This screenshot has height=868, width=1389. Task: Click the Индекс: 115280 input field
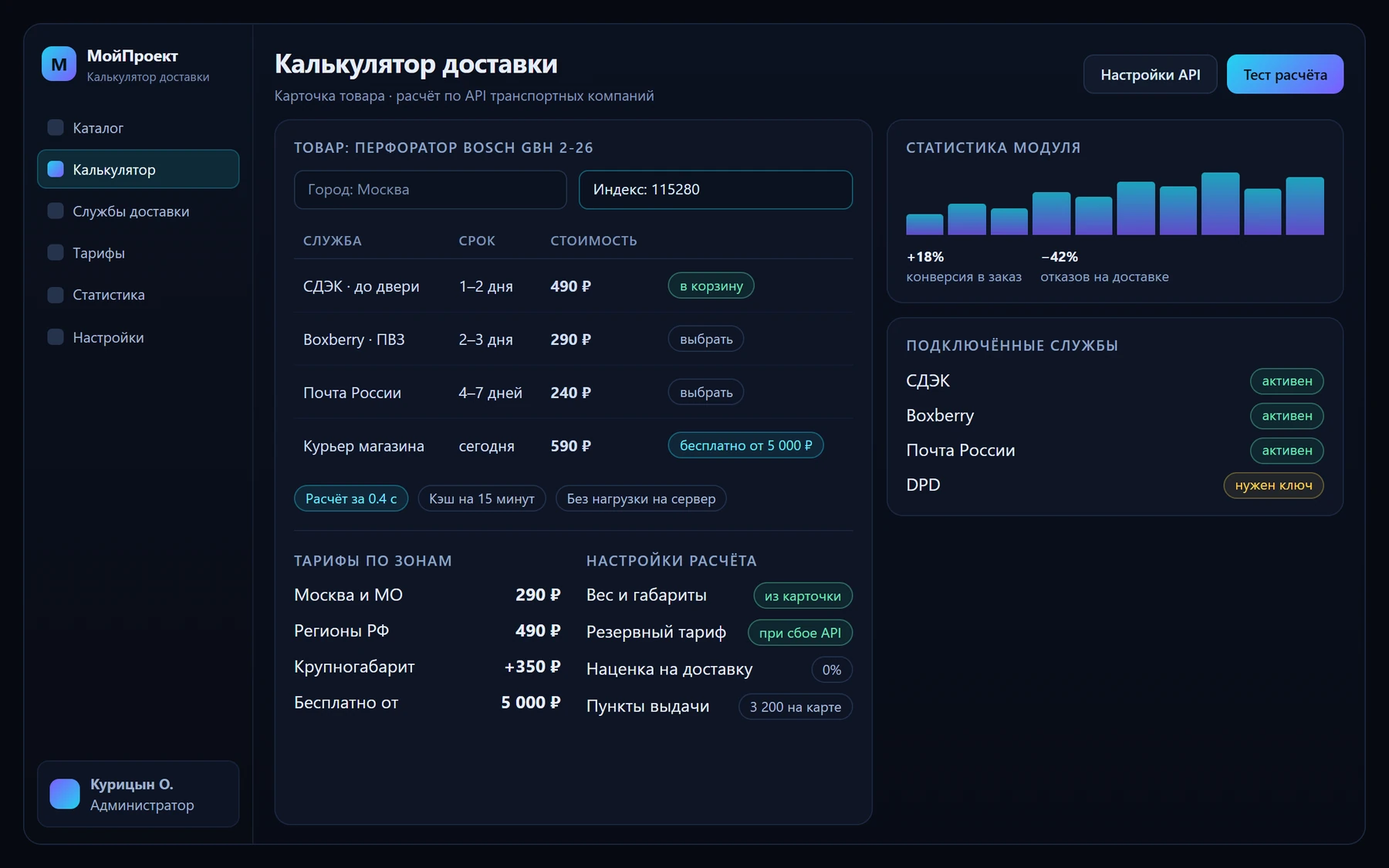[715, 189]
